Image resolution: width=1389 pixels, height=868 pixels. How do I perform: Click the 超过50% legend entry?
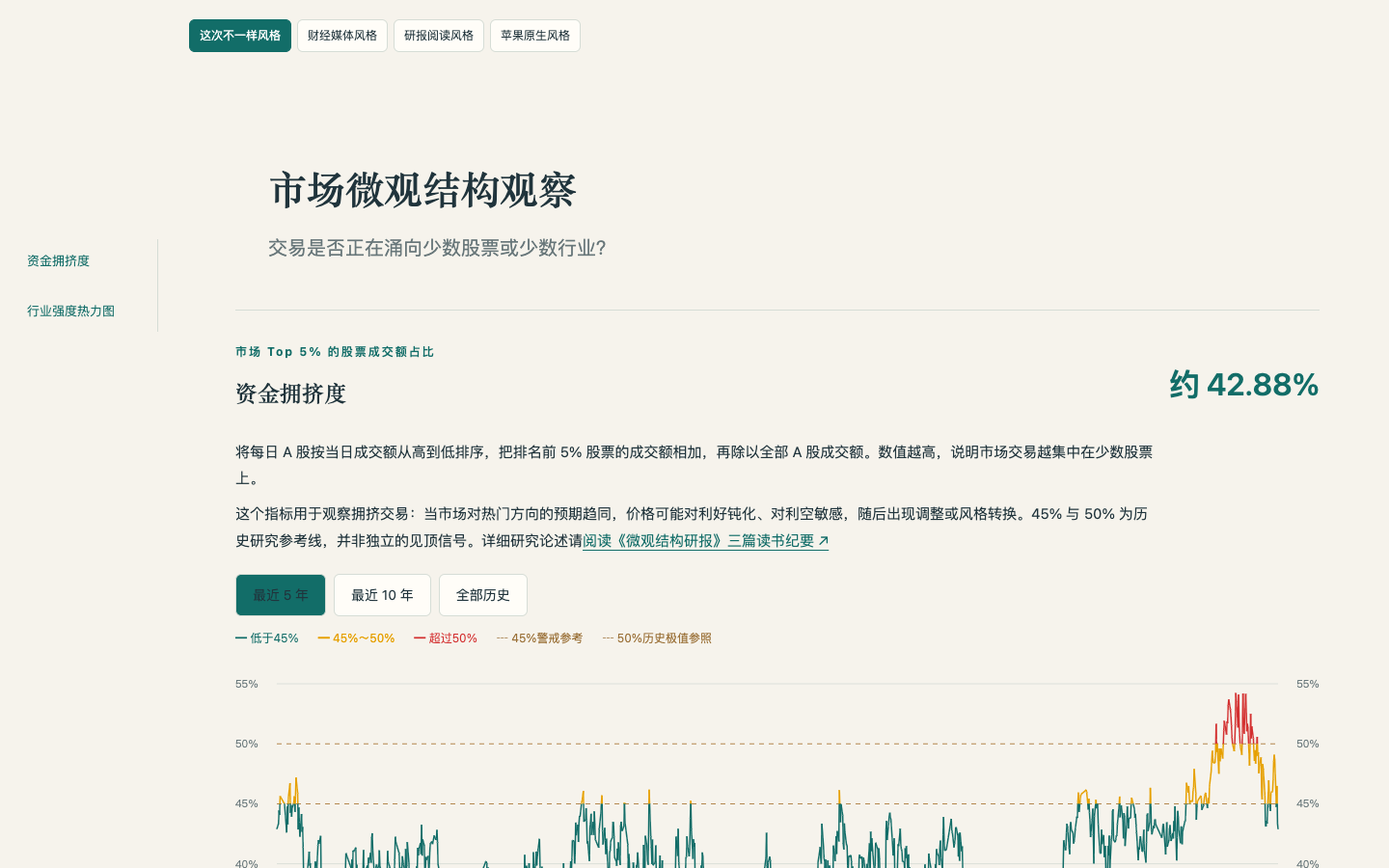pyautogui.click(x=446, y=638)
